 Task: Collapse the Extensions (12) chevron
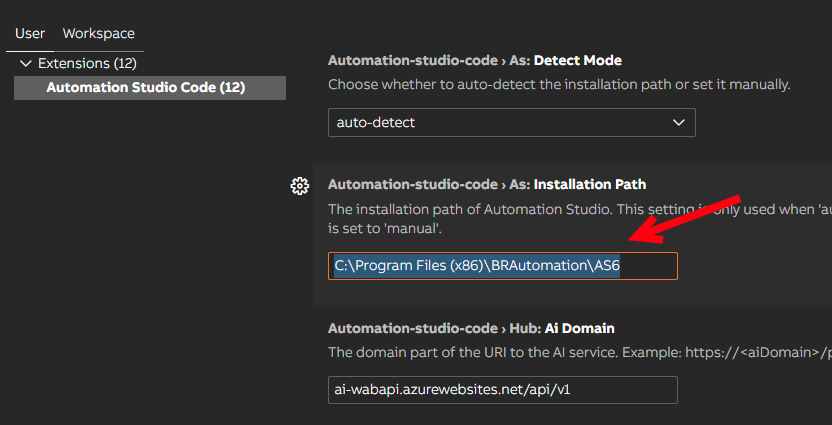[25, 63]
